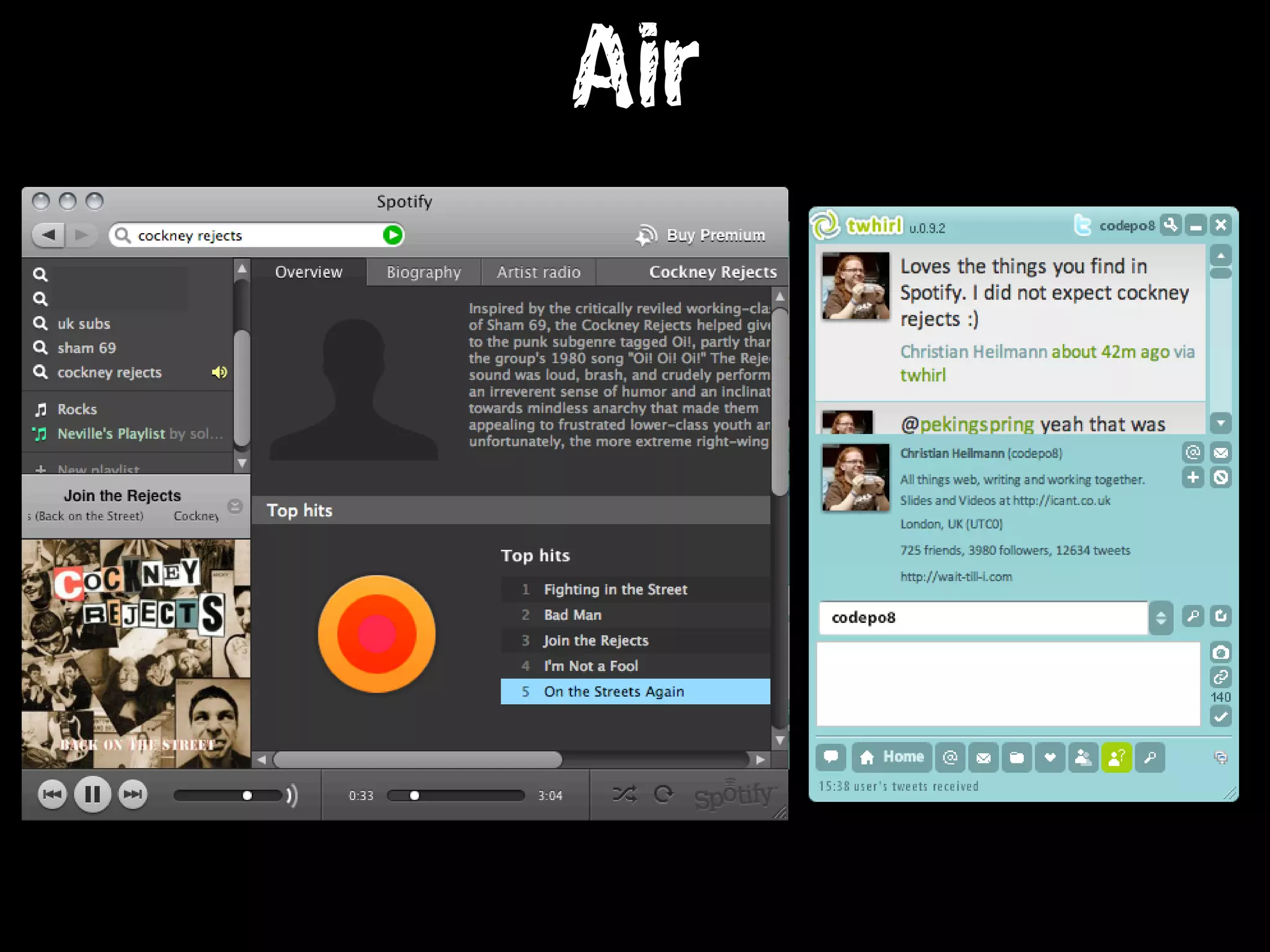Select track 'Bad Man'
Viewport: 1270px width, 952px height.
[x=636, y=615]
